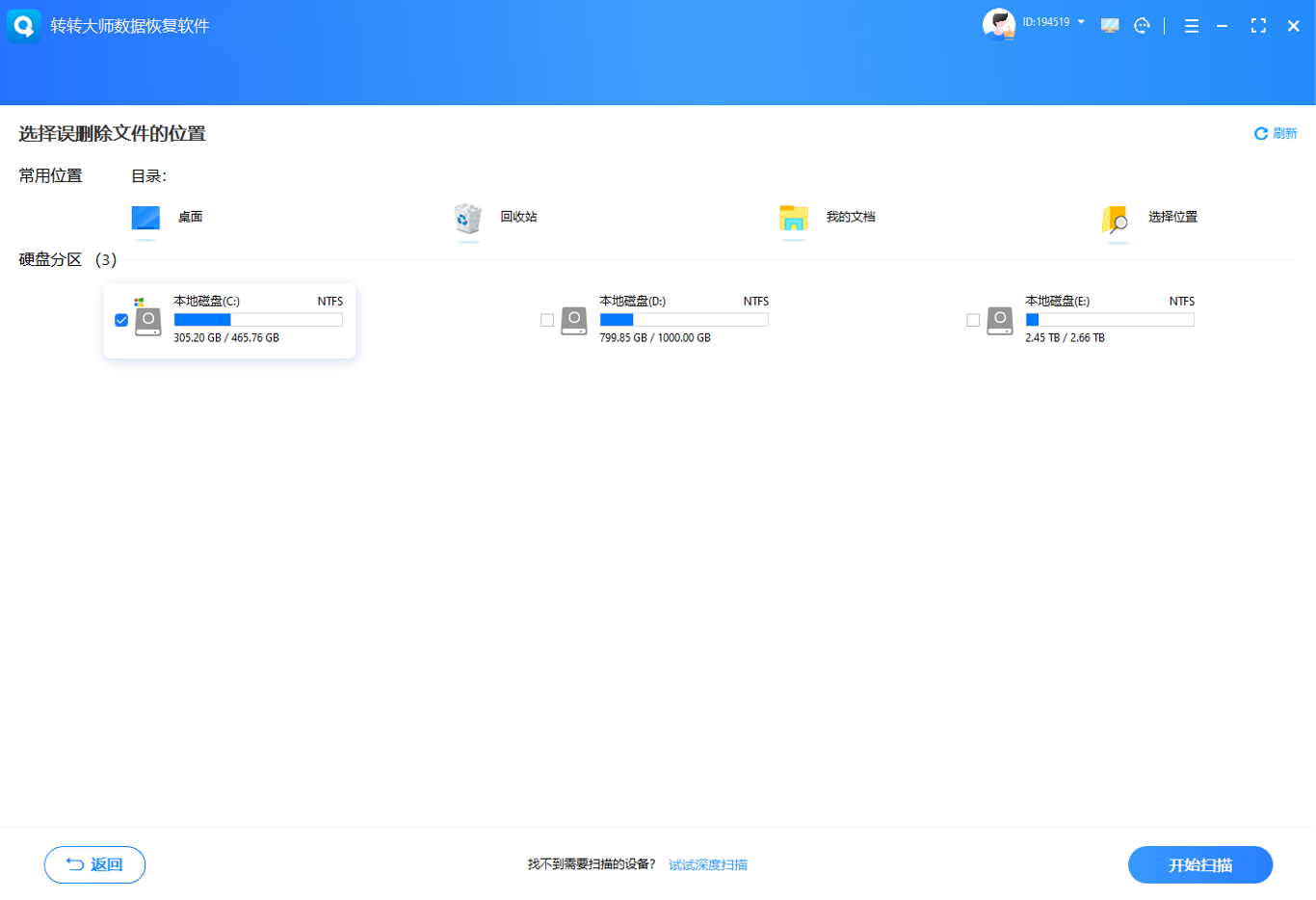Click the D: drive disk icon
1316x900 pixels.
tap(574, 321)
